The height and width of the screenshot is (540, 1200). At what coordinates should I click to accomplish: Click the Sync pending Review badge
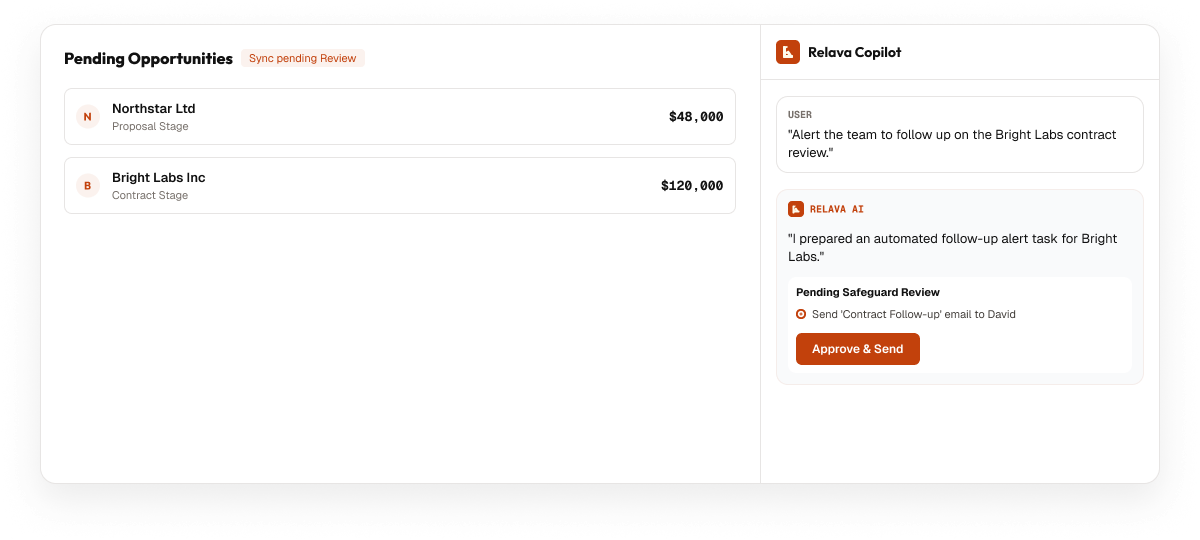pyautogui.click(x=303, y=58)
